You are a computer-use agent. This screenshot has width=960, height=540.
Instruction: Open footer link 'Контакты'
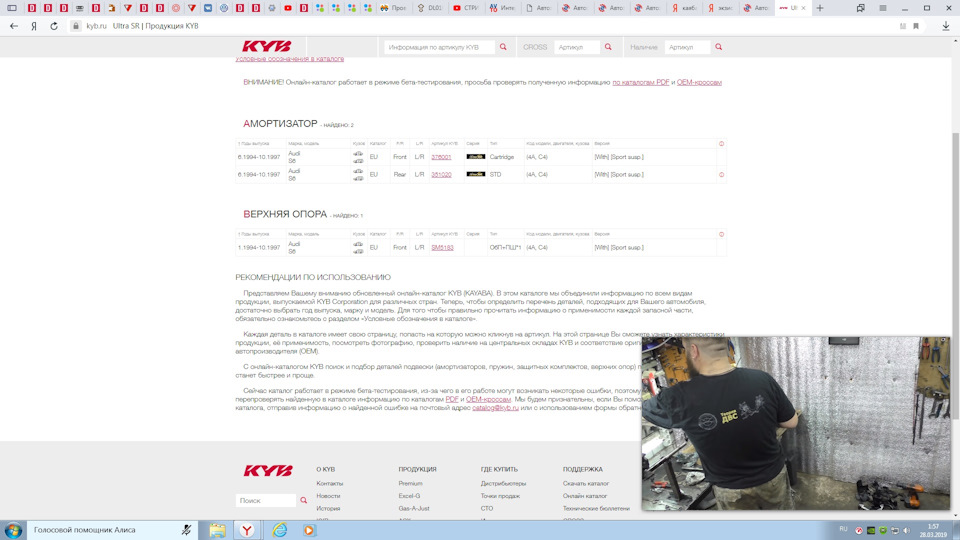tap(329, 484)
